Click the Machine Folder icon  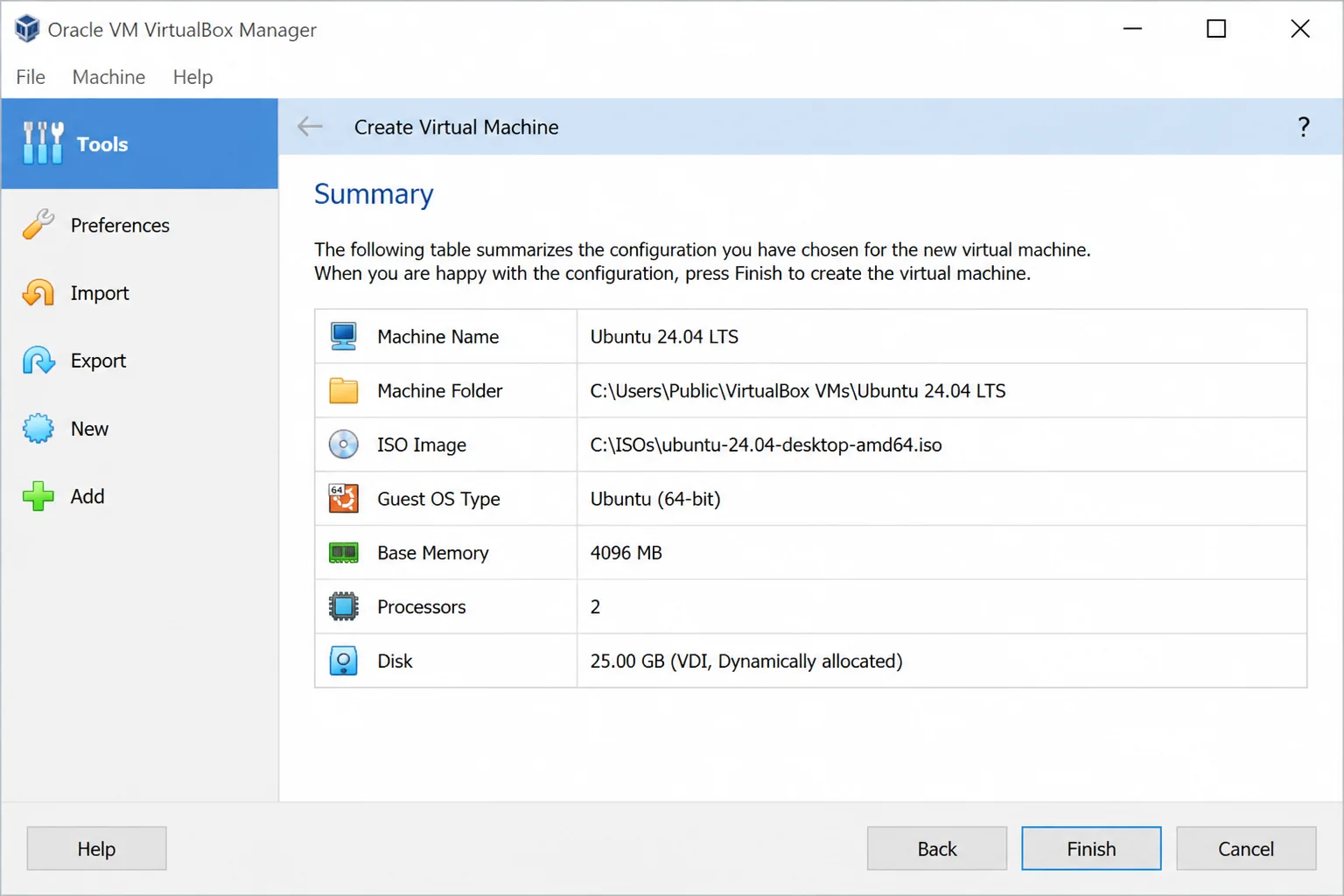coord(344,390)
